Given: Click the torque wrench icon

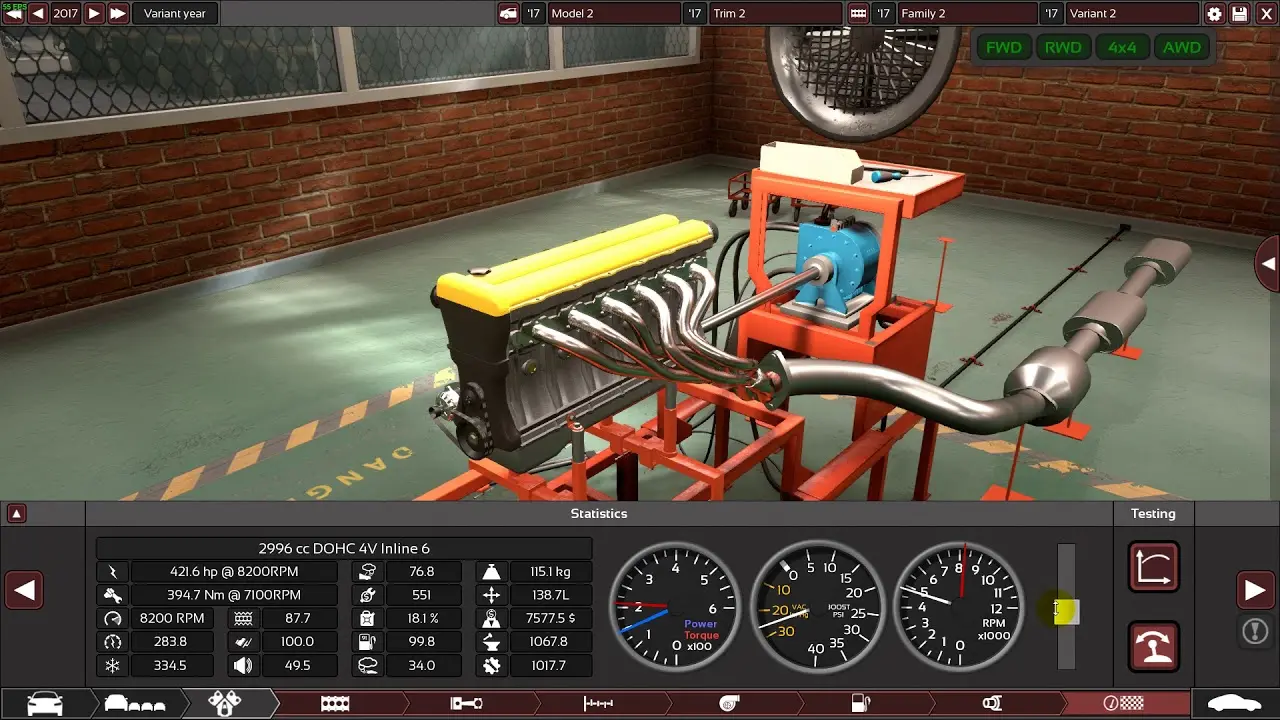Looking at the screenshot, I should coord(112,595).
